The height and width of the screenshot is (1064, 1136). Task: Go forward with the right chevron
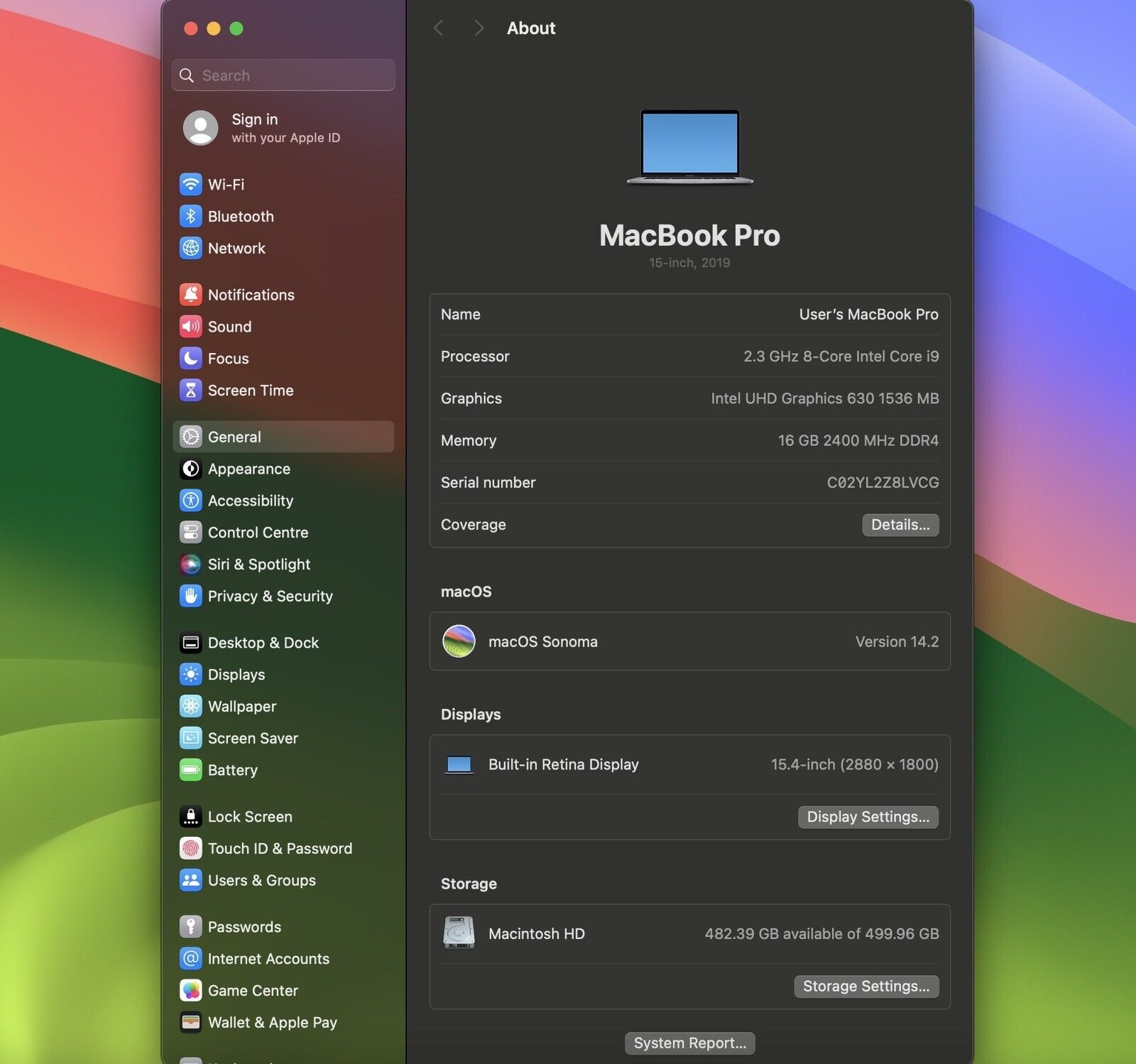tap(479, 28)
